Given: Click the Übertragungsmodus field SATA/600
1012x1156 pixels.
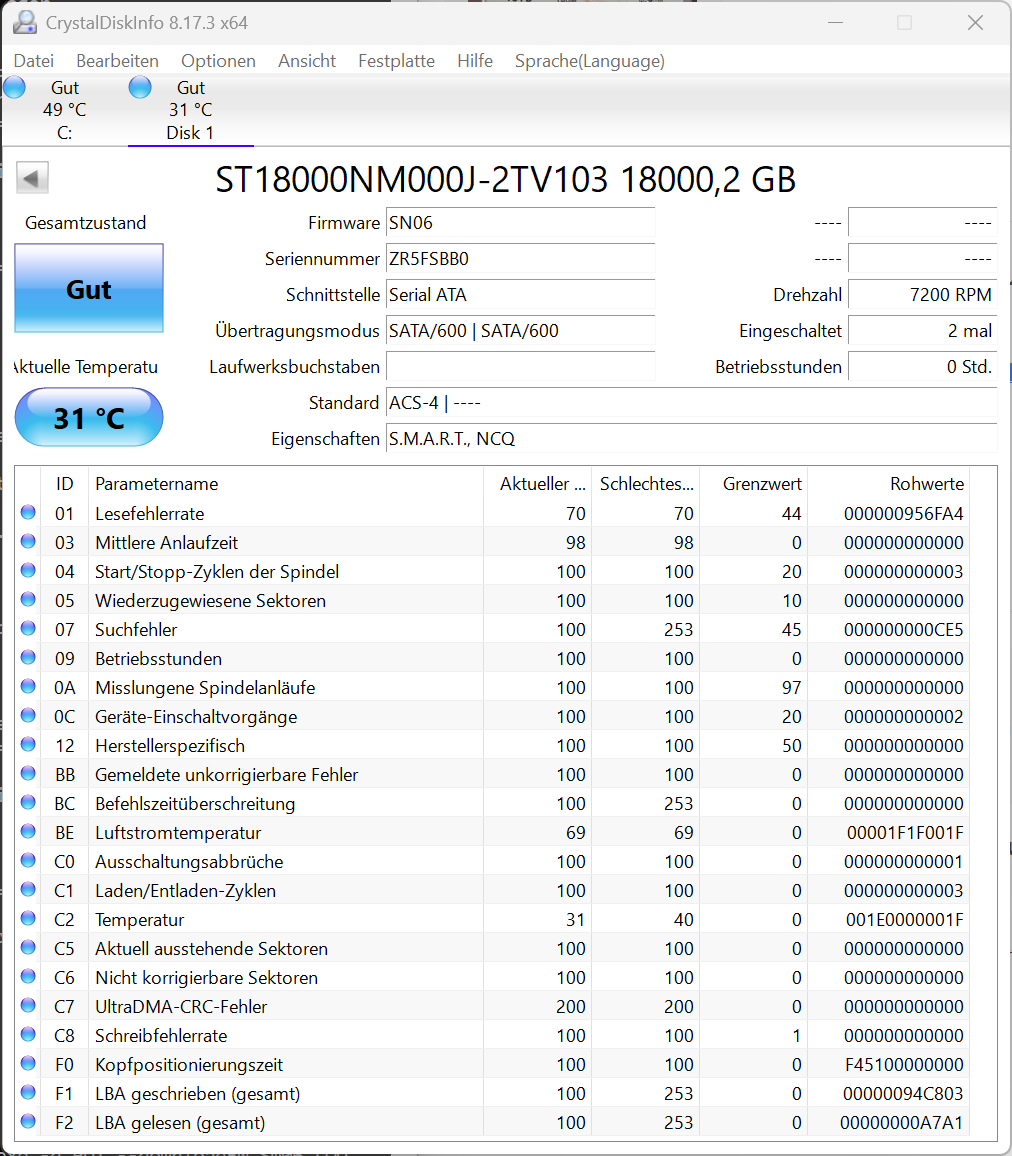Looking at the screenshot, I should pyautogui.click(x=520, y=331).
